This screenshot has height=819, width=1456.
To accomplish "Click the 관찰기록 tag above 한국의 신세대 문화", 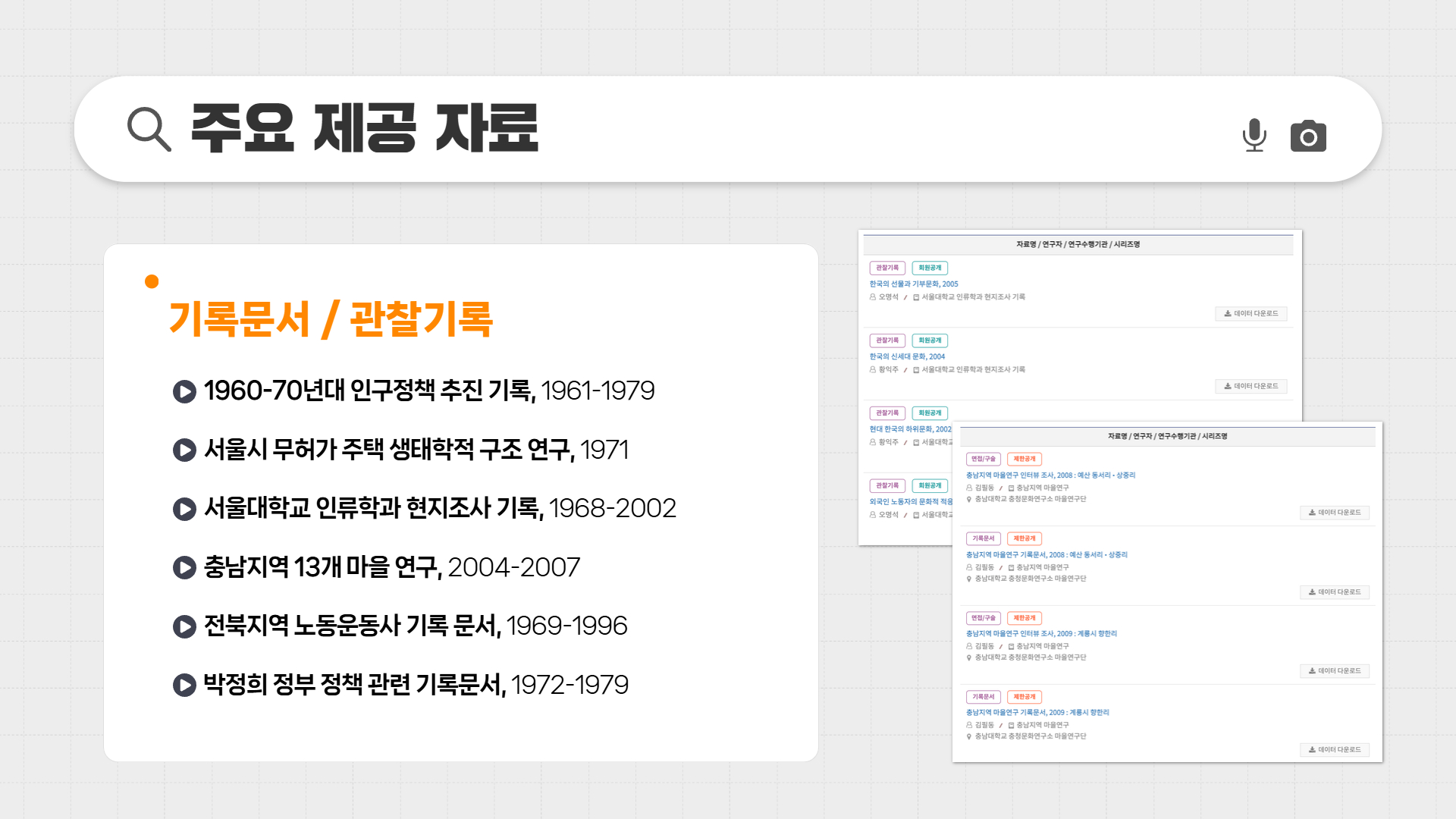I will pos(887,340).
